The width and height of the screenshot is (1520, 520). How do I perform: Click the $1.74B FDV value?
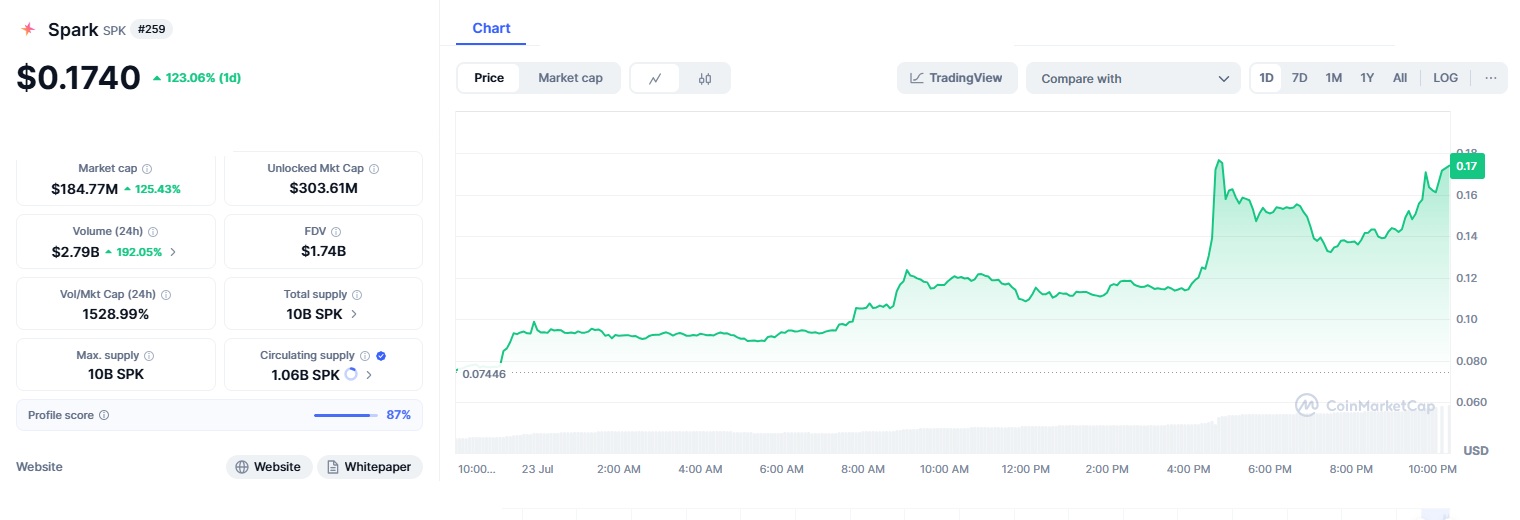coord(323,251)
